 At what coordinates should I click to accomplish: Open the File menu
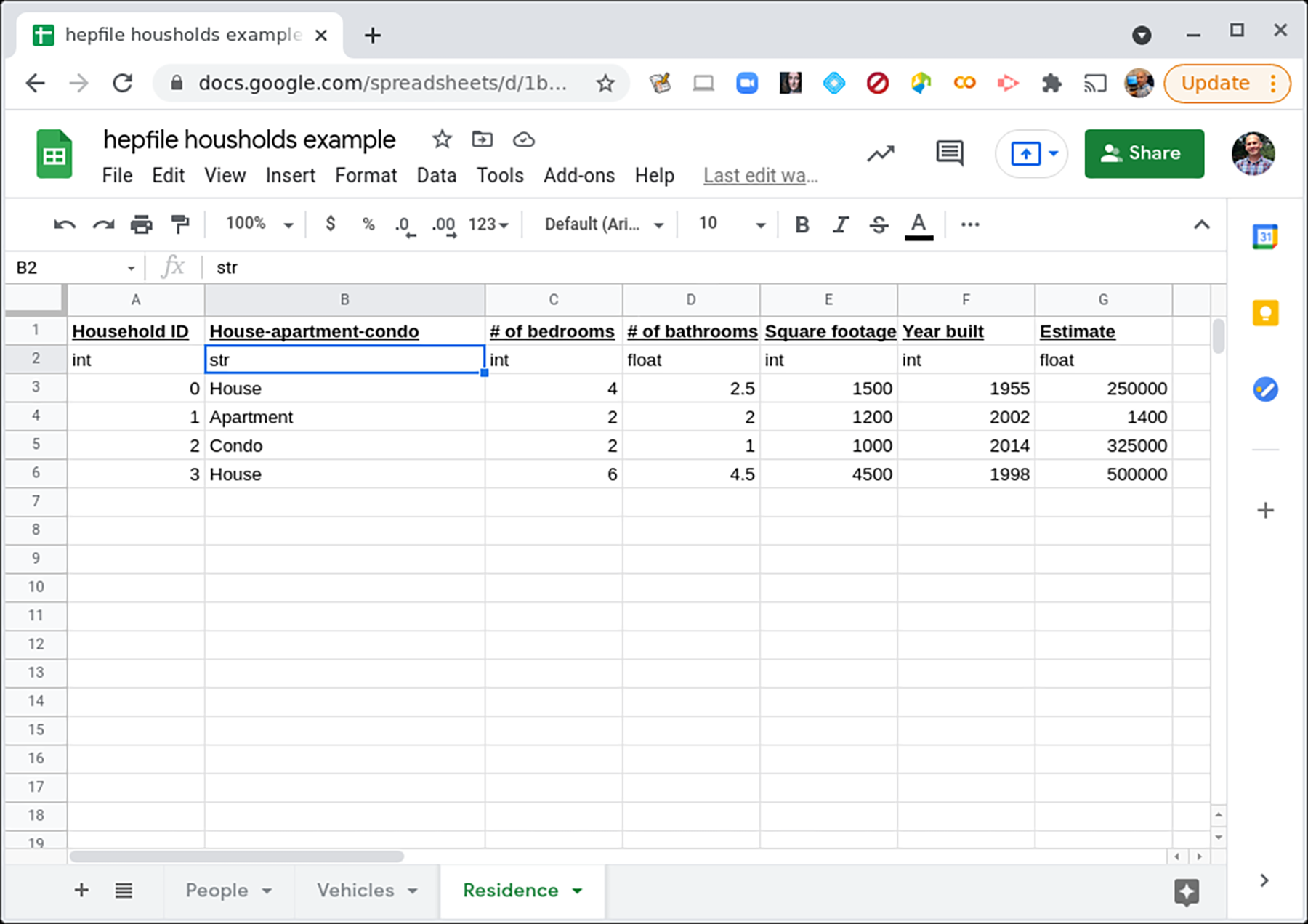tap(117, 176)
